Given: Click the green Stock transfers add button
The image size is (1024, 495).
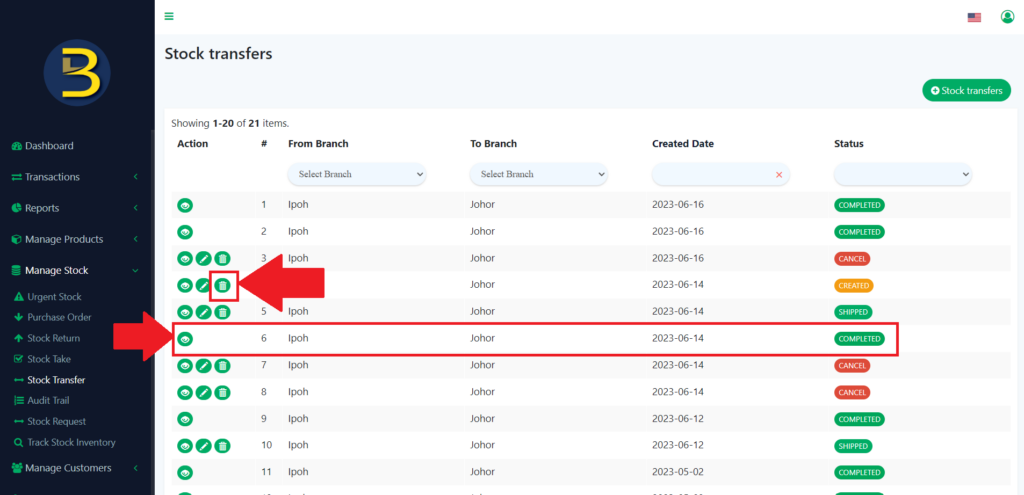Looking at the screenshot, I should tap(966, 91).
